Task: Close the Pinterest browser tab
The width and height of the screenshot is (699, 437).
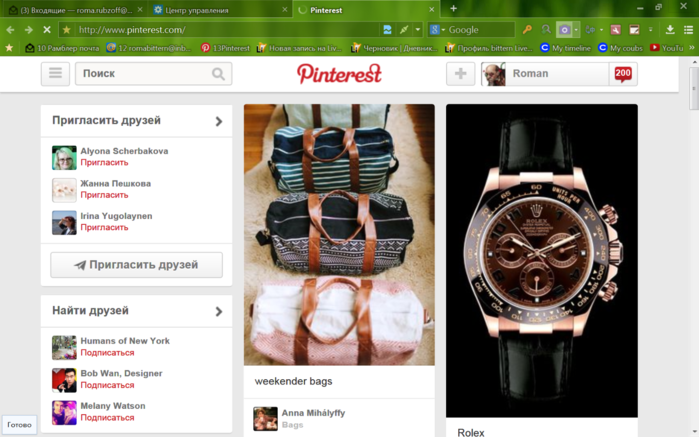Action: pos(431,9)
